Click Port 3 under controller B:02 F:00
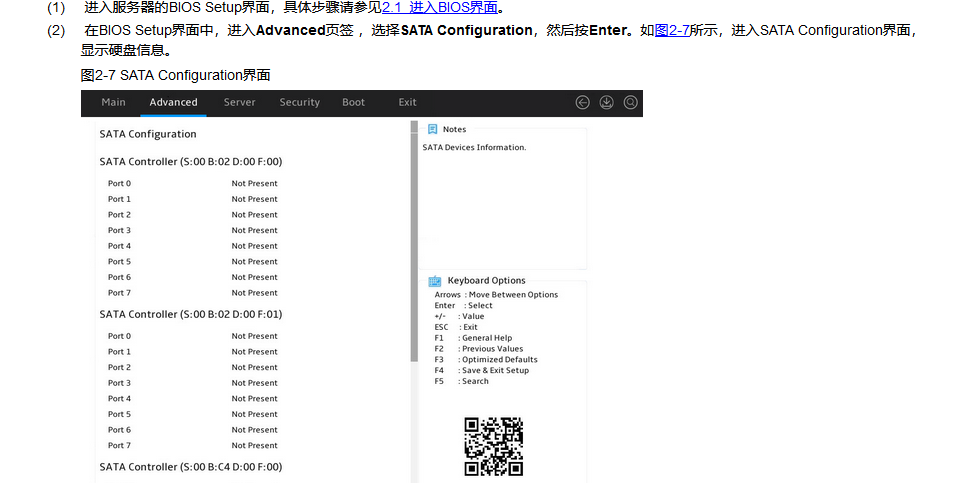This screenshot has width=962, height=501. (119, 230)
